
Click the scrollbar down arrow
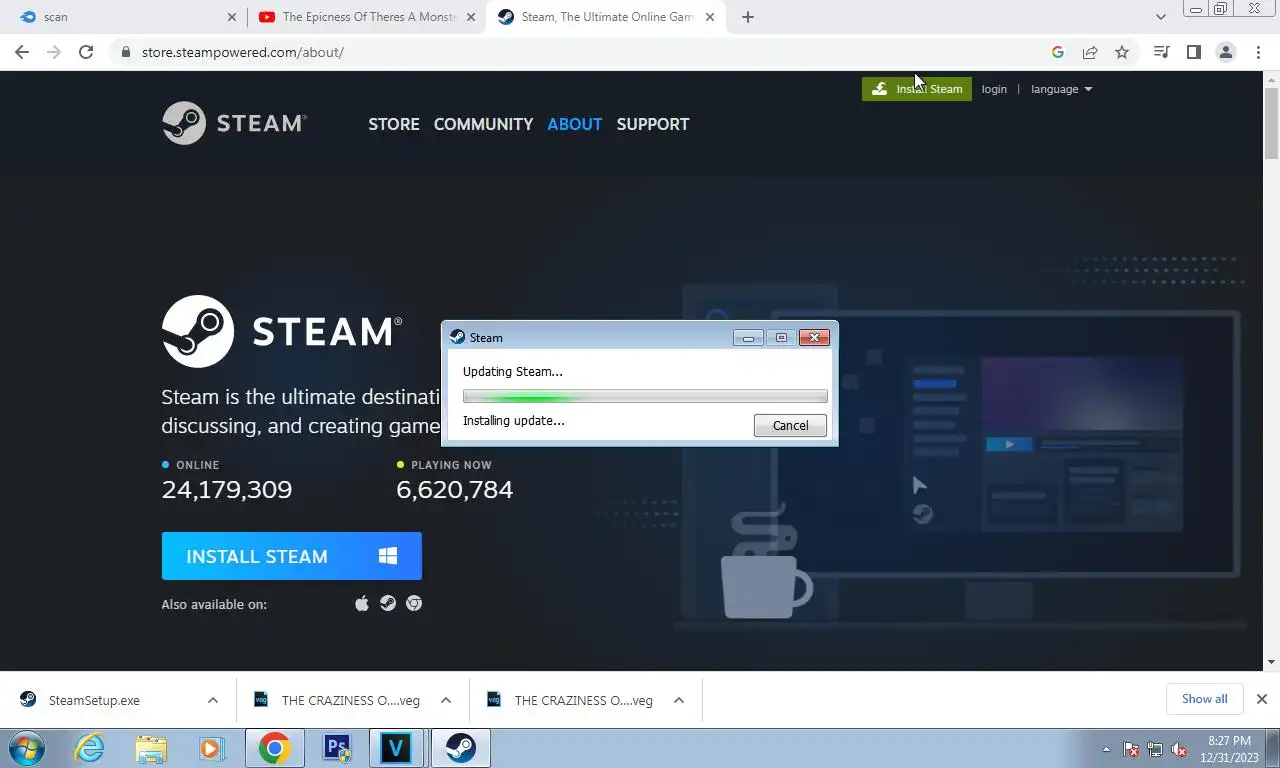click(1271, 662)
